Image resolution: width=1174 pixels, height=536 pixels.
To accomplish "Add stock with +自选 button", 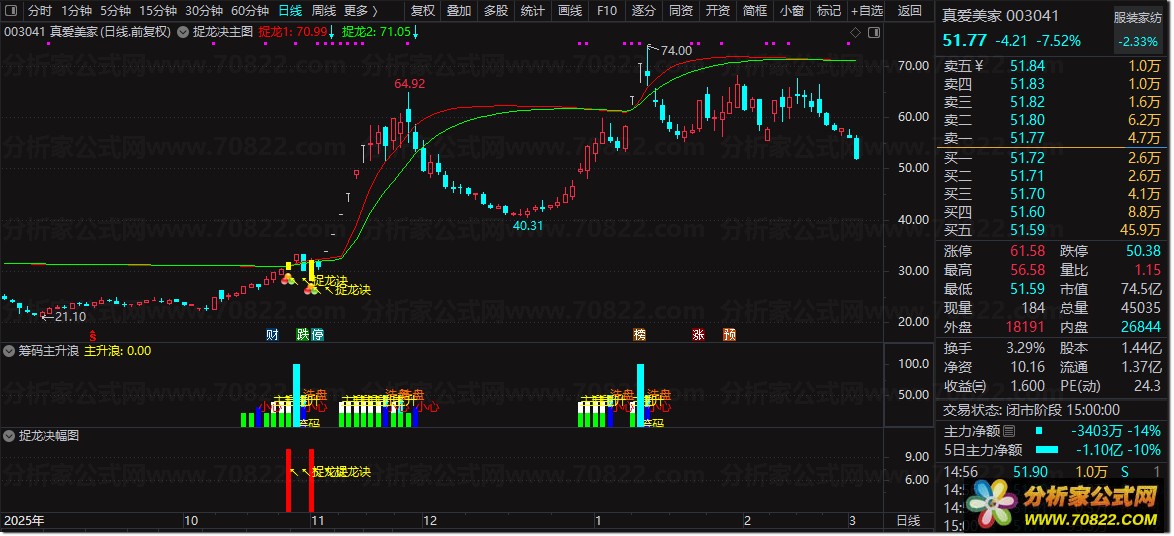I will pos(867,11).
